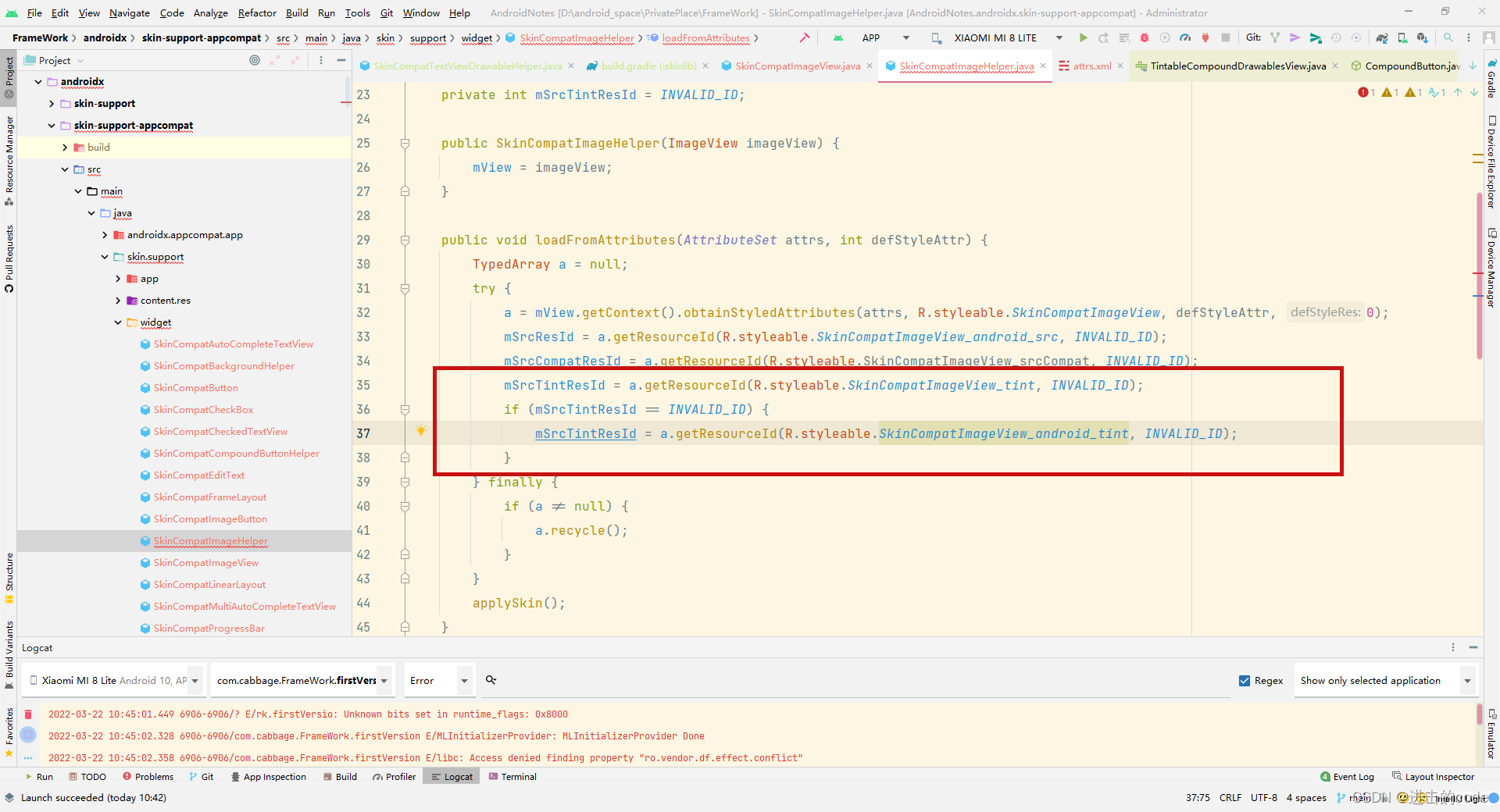Switch to TintableCompoundDrawablesView.java tab
Screen dimensions: 1500x812
pyautogui.click(x=1237, y=66)
